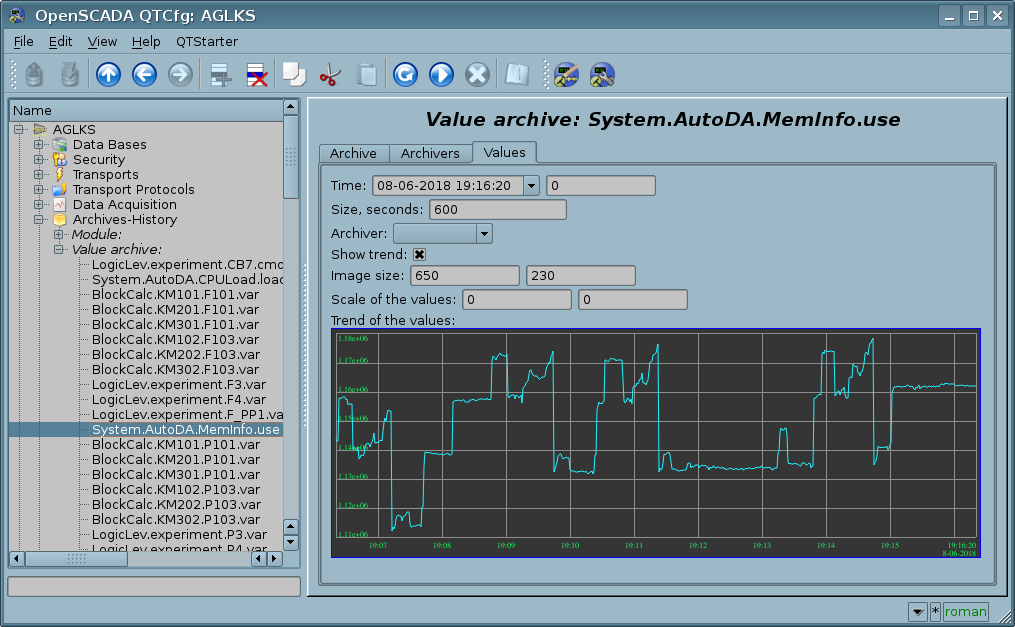This screenshot has width=1015, height=627.
Task: Click the Size, seconds input field
Action: (497, 210)
